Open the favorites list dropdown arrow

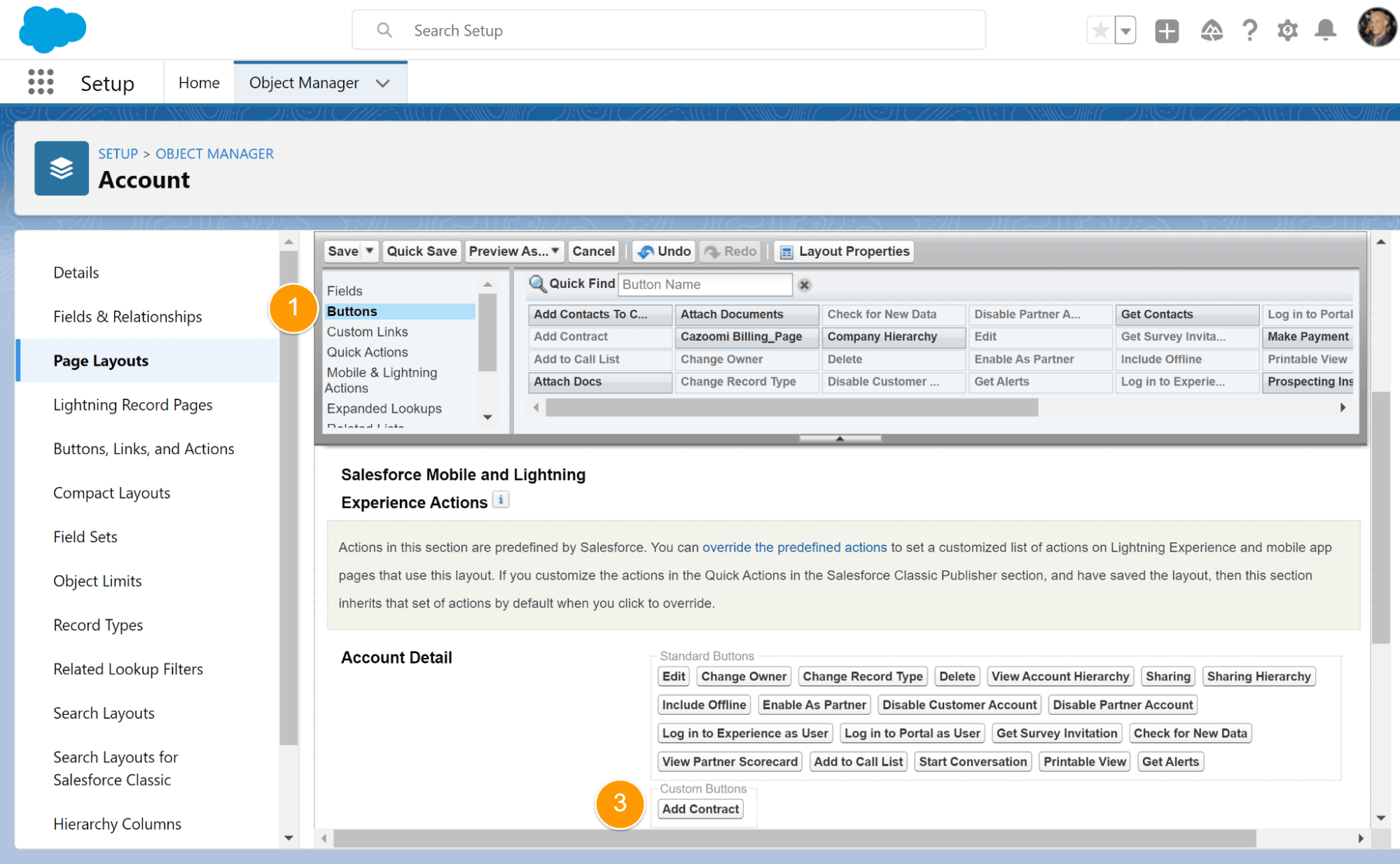[1125, 30]
